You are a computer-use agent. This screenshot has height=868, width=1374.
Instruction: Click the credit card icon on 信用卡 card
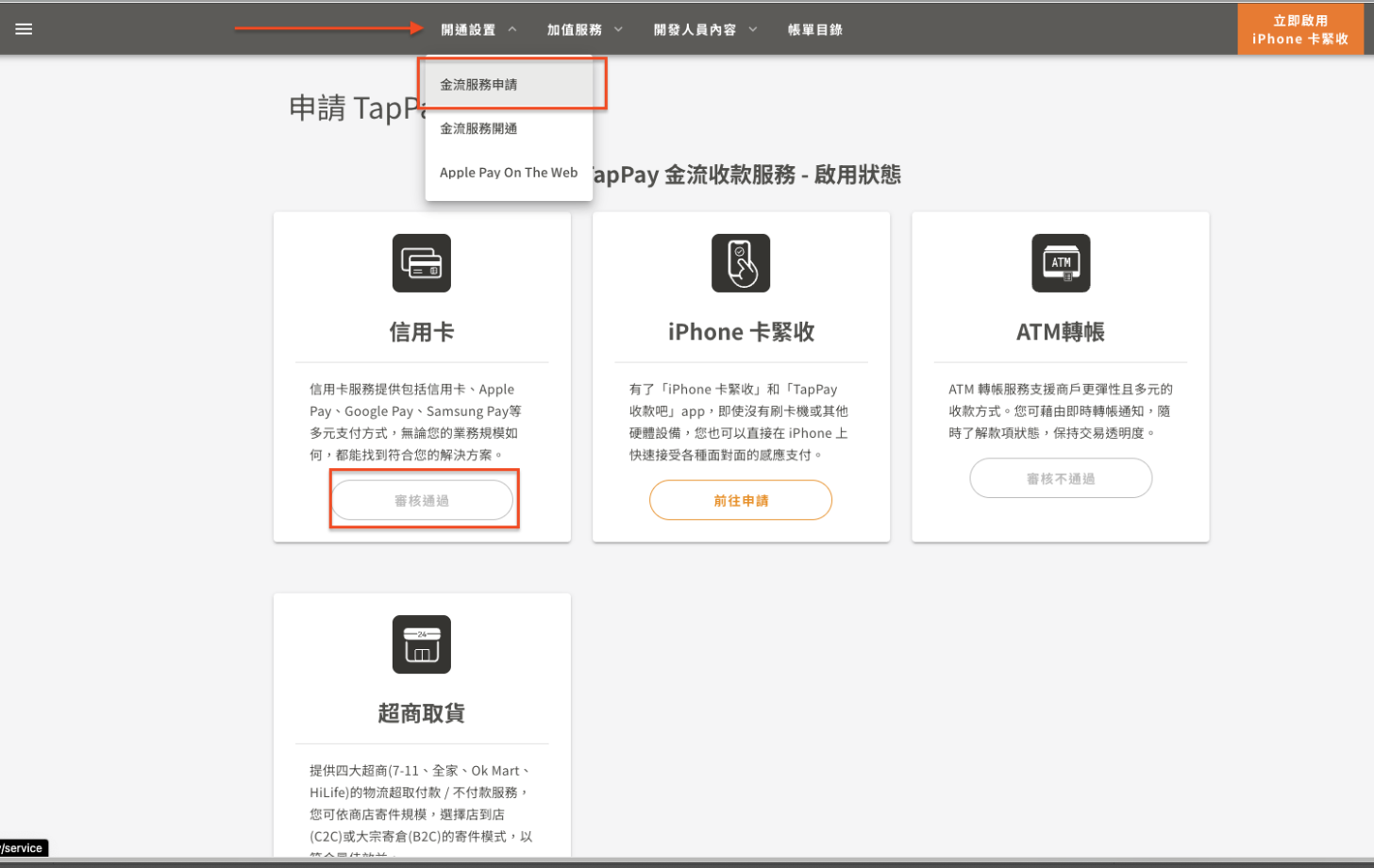click(x=421, y=262)
